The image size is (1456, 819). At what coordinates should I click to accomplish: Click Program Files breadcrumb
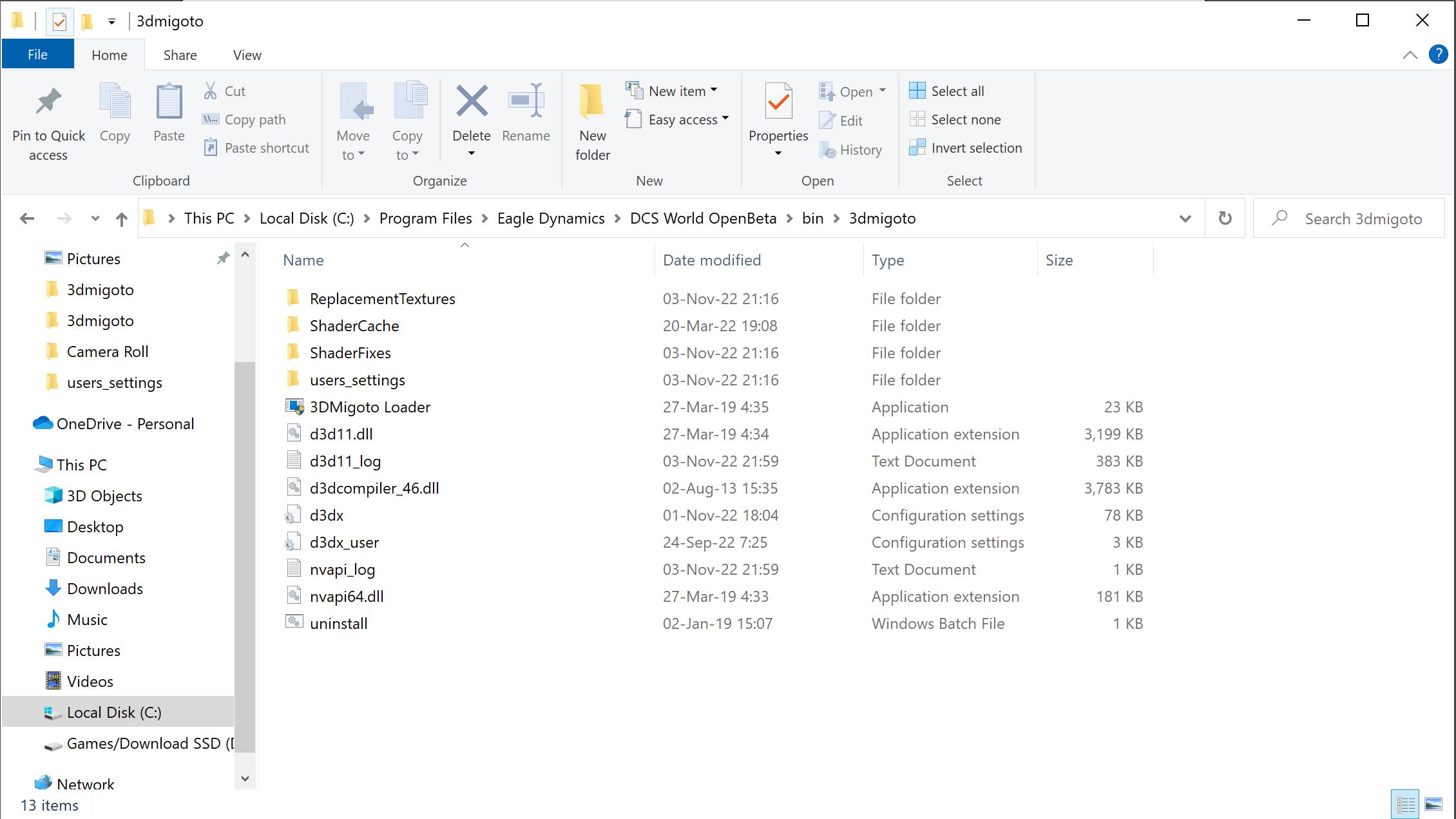click(425, 218)
